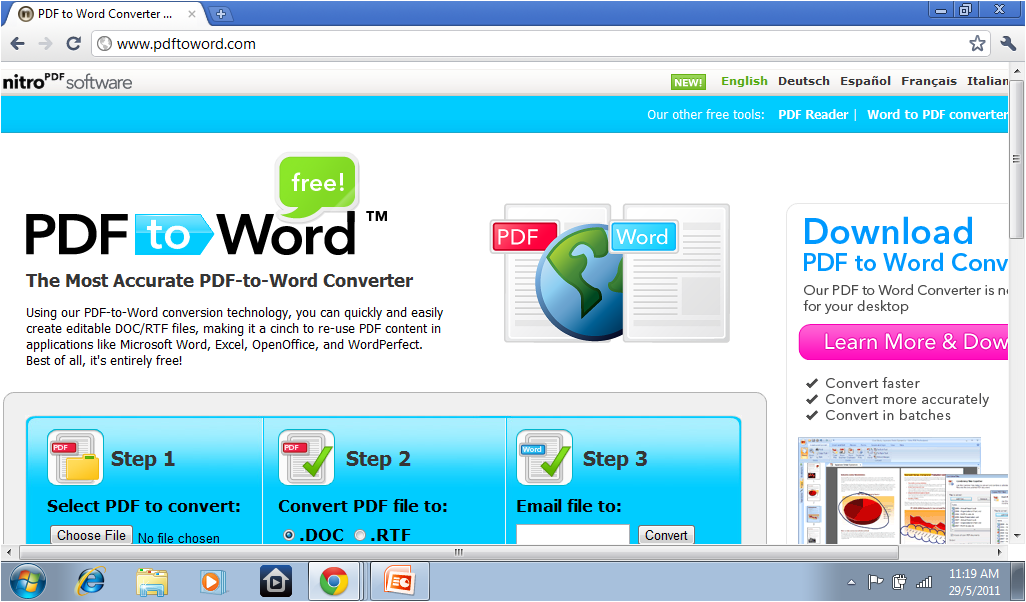The image size is (1026, 602).
Task: Click the Chrome icon on the taskbar
Action: (x=334, y=581)
